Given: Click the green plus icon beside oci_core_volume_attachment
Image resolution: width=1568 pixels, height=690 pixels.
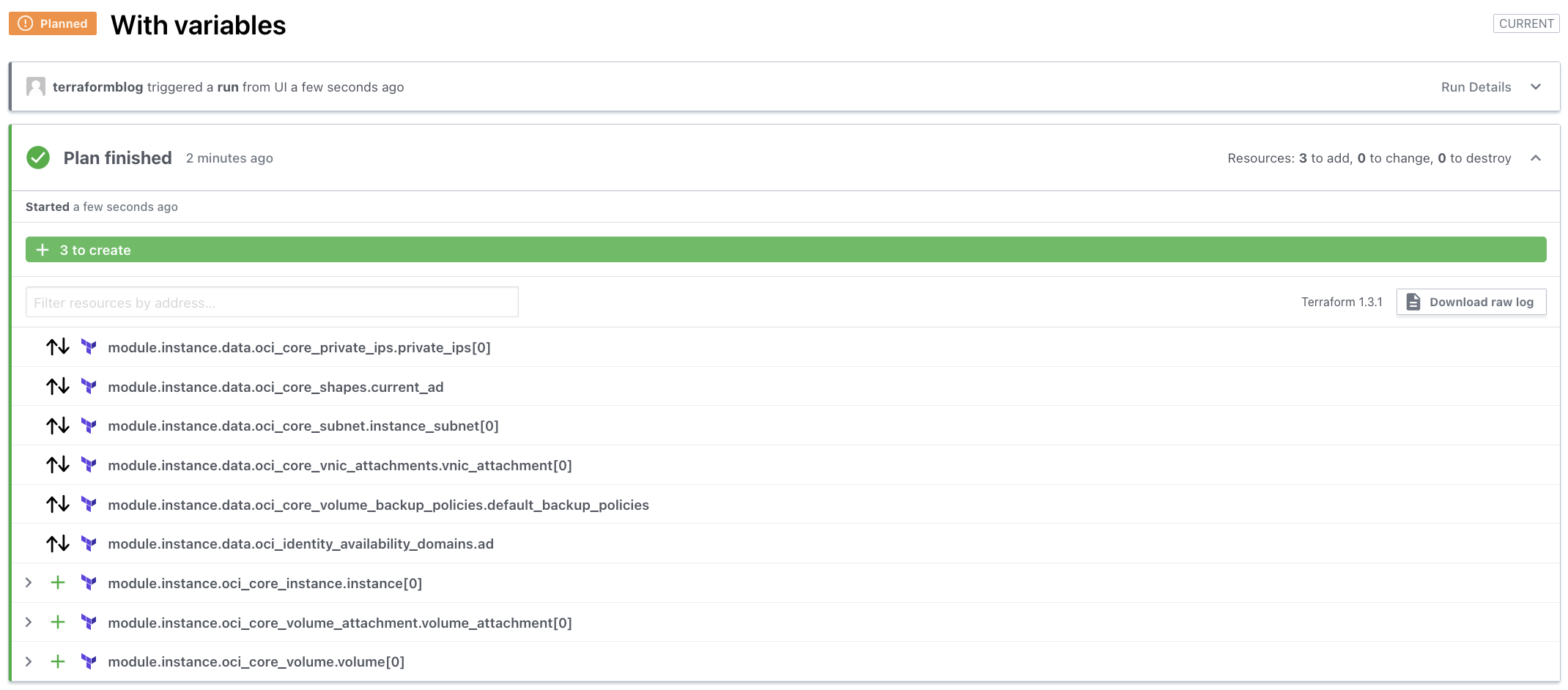Looking at the screenshot, I should pyautogui.click(x=58, y=623).
